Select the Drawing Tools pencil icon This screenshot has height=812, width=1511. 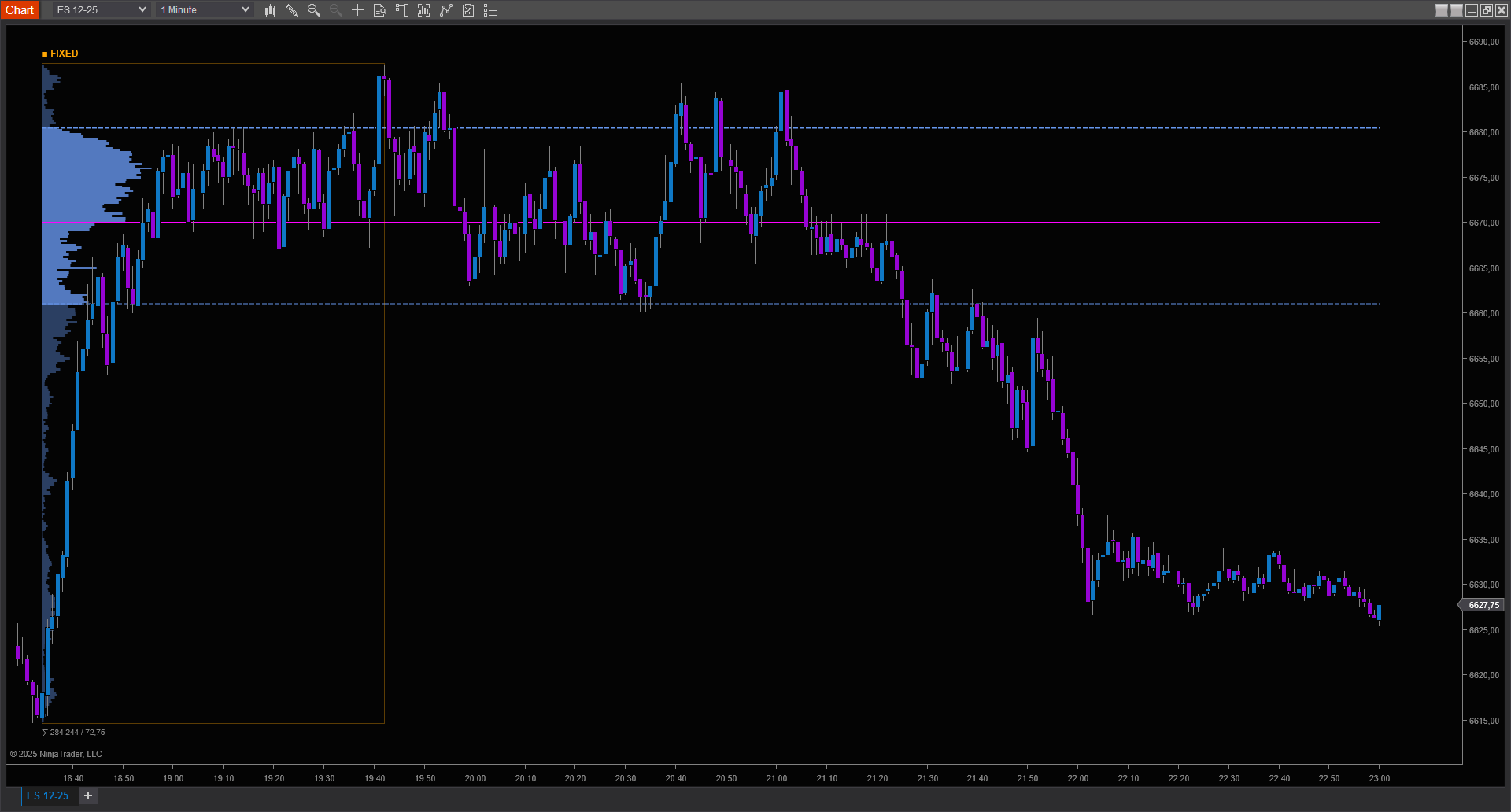(x=292, y=10)
